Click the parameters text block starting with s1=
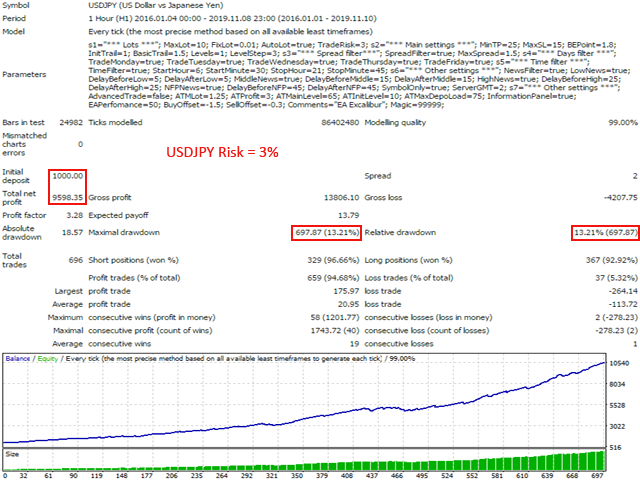The height and width of the screenshot is (480, 640). 359,75
